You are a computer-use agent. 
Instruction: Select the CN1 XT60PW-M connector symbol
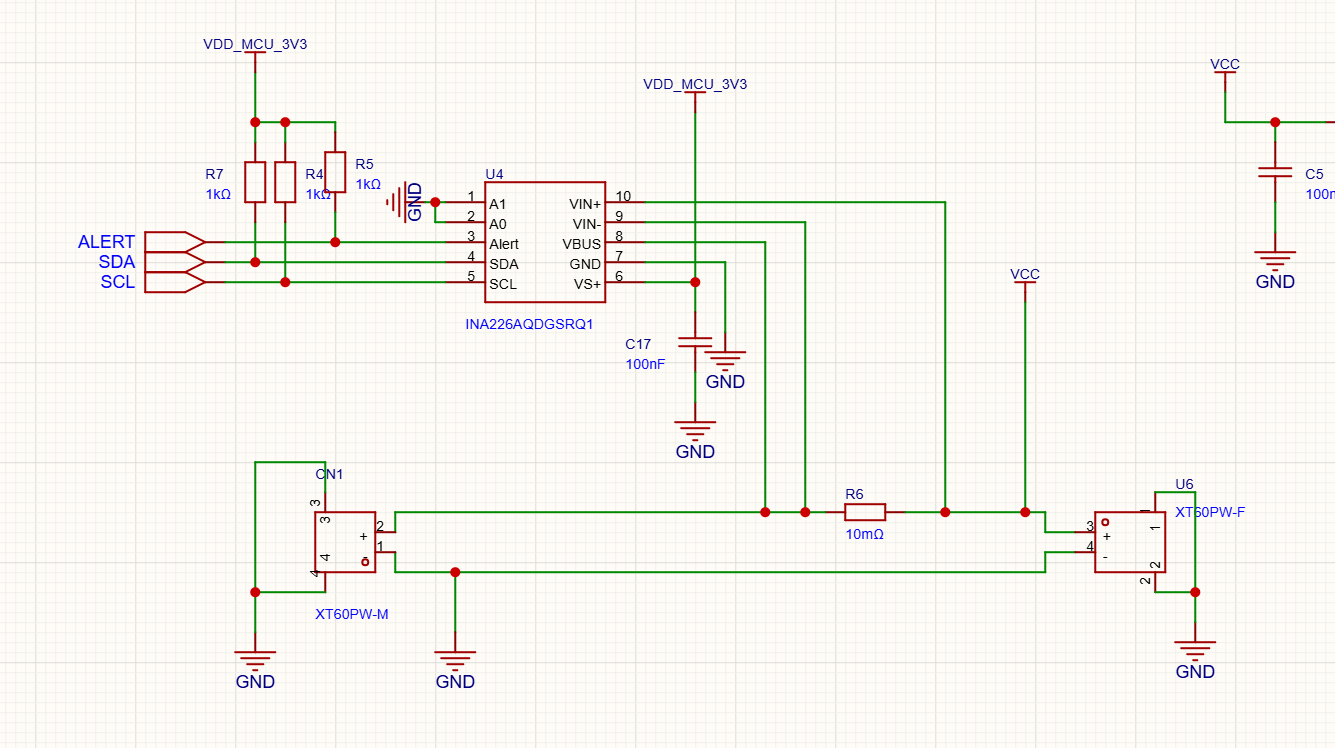coord(346,542)
